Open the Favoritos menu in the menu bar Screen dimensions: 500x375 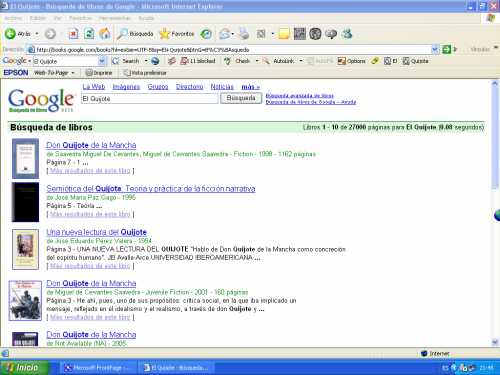[80, 18]
